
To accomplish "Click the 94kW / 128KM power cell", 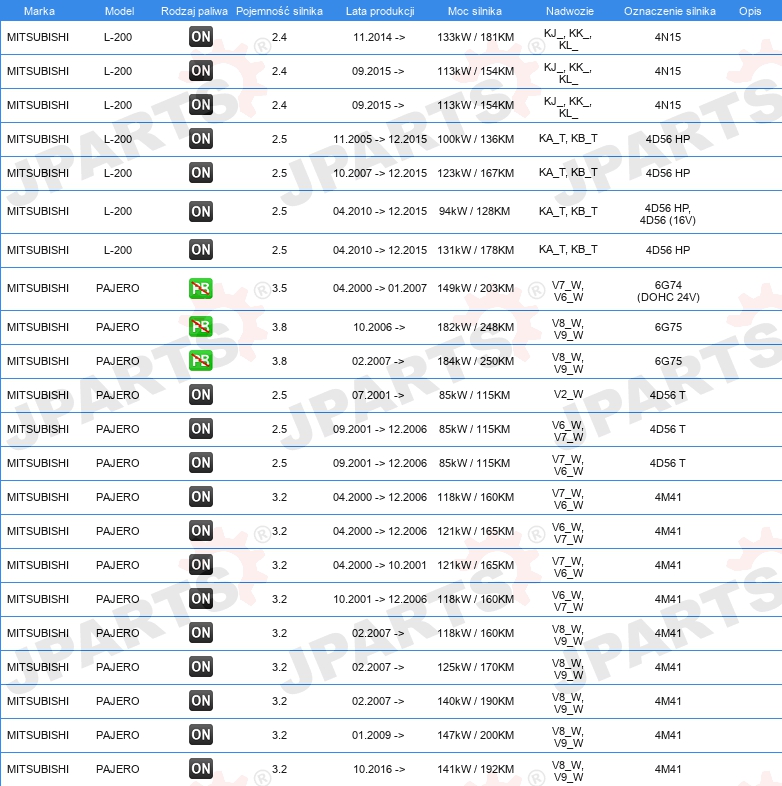I will [474, 212].
